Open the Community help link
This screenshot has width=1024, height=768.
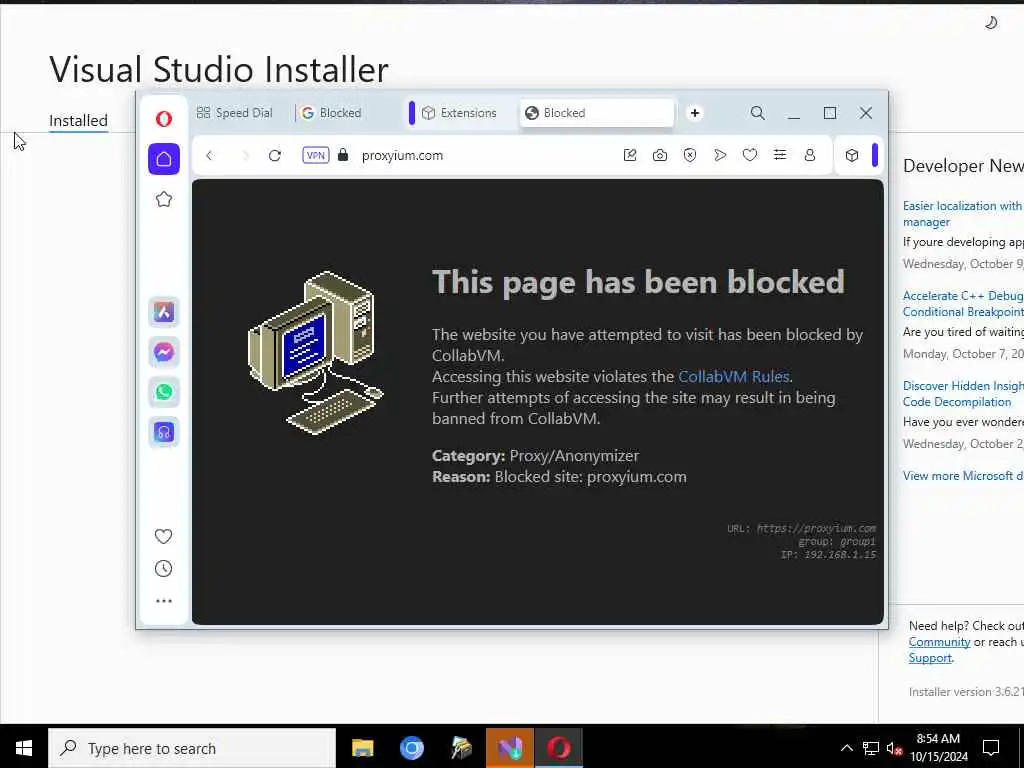click(939, 642)
